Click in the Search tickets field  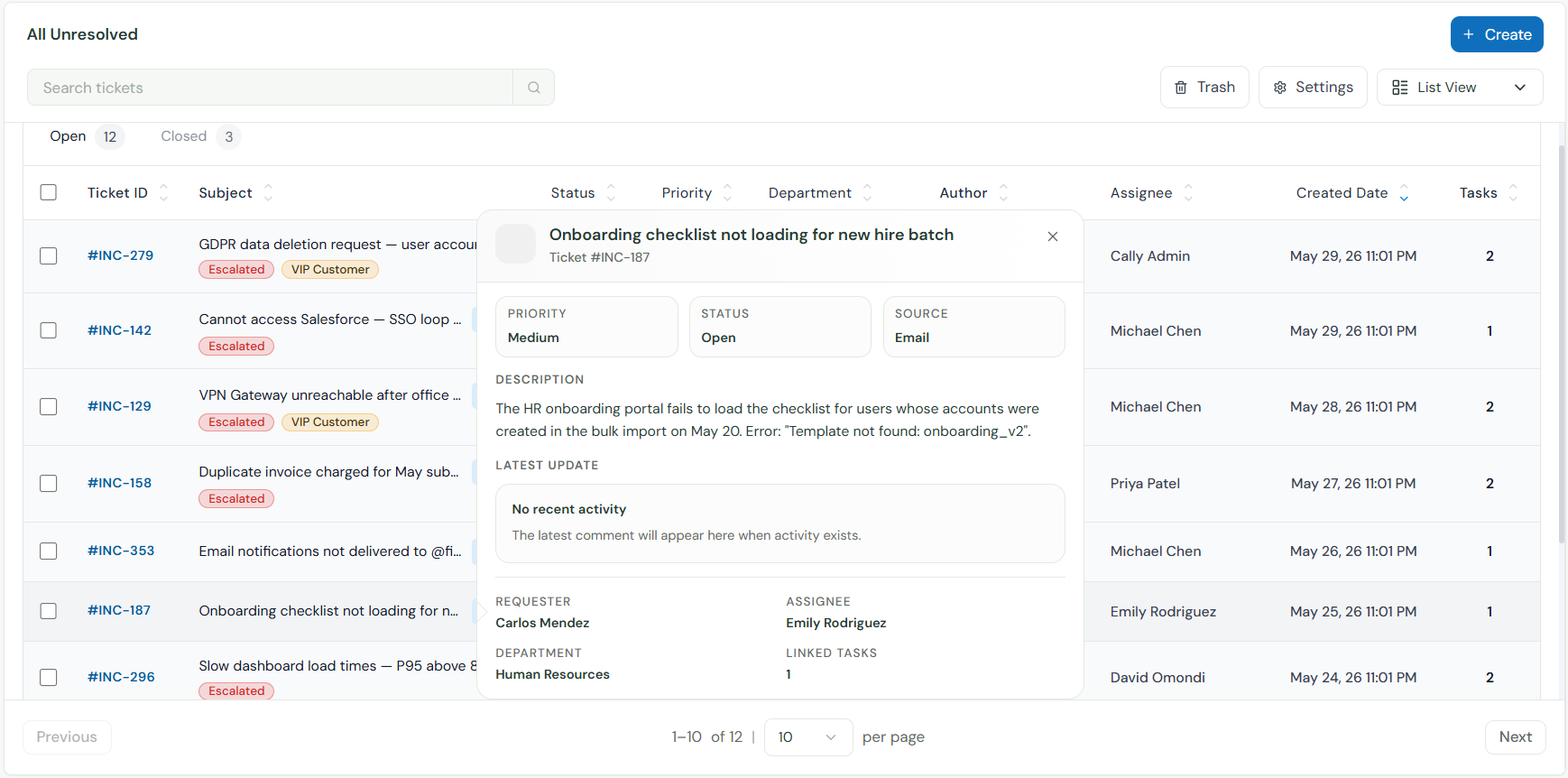[270, 88]
